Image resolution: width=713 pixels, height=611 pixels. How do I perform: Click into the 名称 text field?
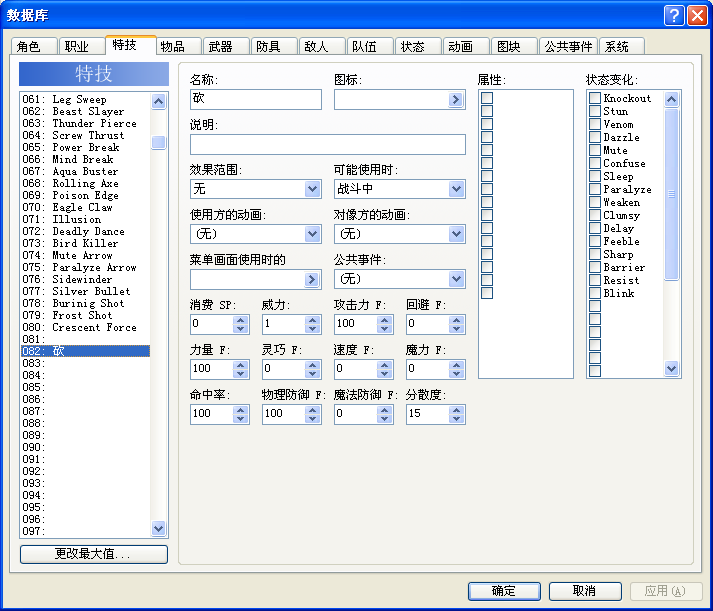[256, 100]
